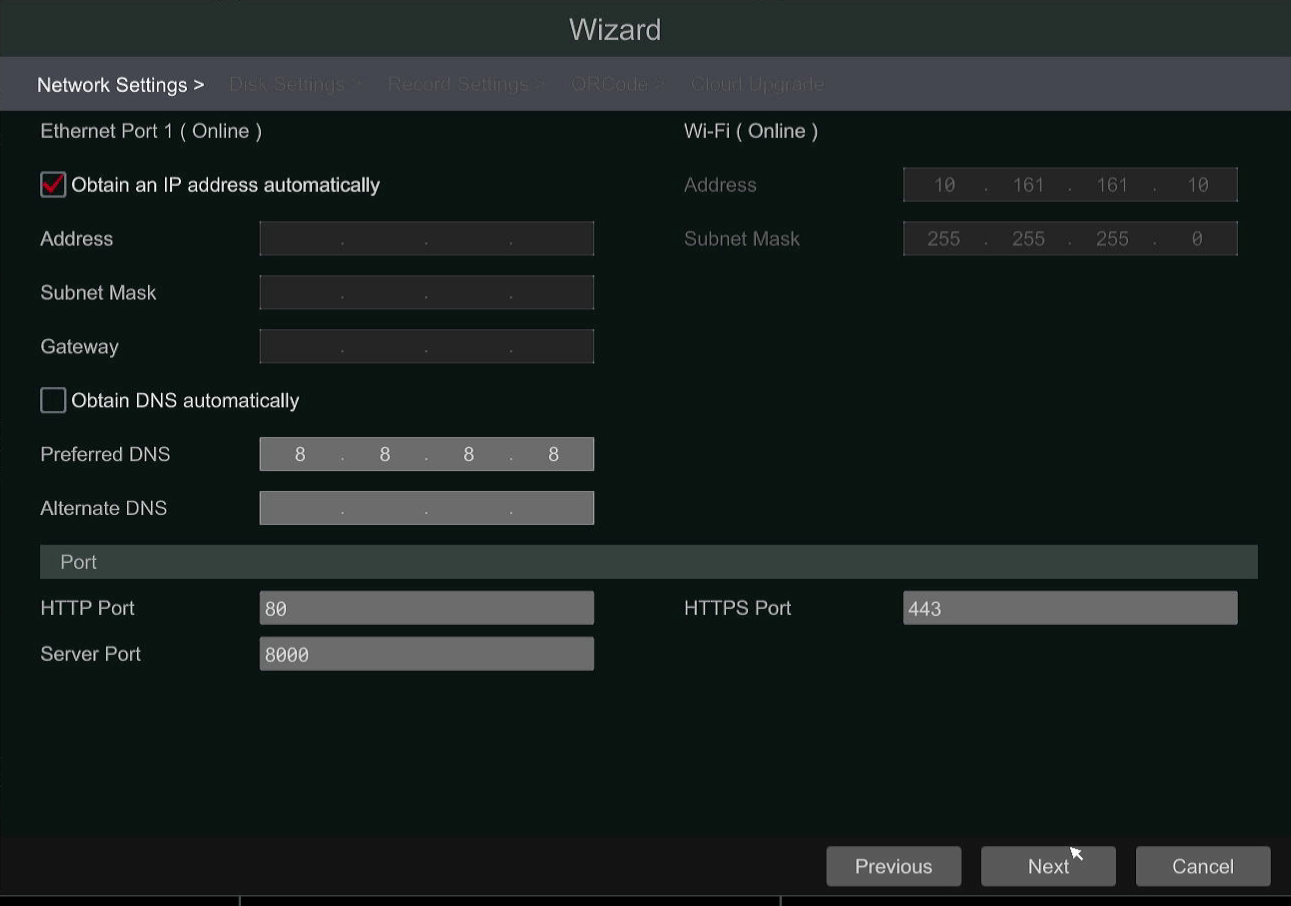The width and height of the screenshot is (1291, 906).
Task: Click the Wizard title text
Action: point(615,29)
